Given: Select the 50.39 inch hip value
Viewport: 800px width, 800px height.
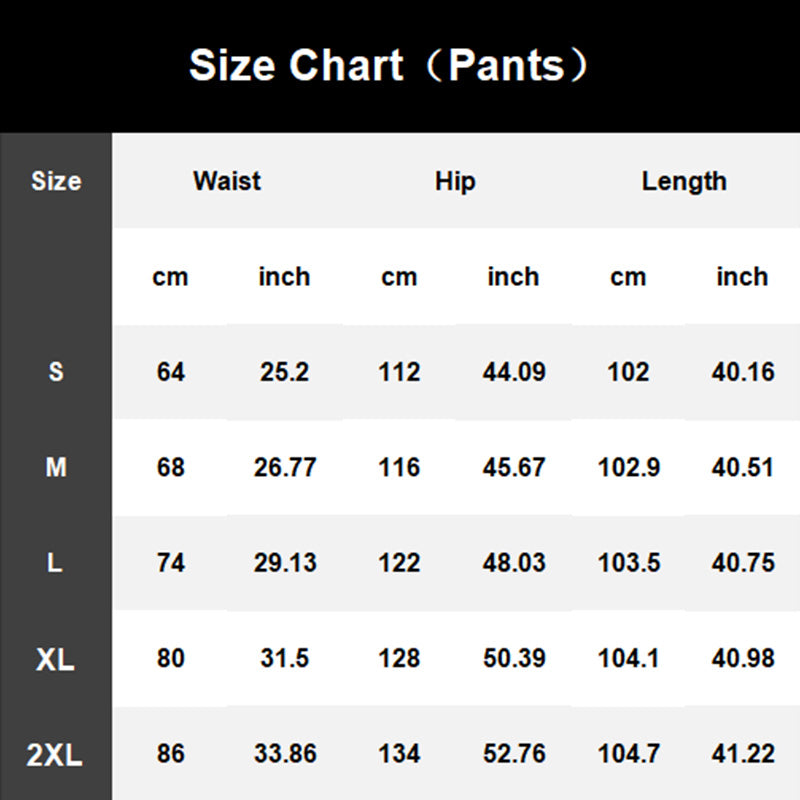Looking at the screenshot, I should click(x=513, y=659).
